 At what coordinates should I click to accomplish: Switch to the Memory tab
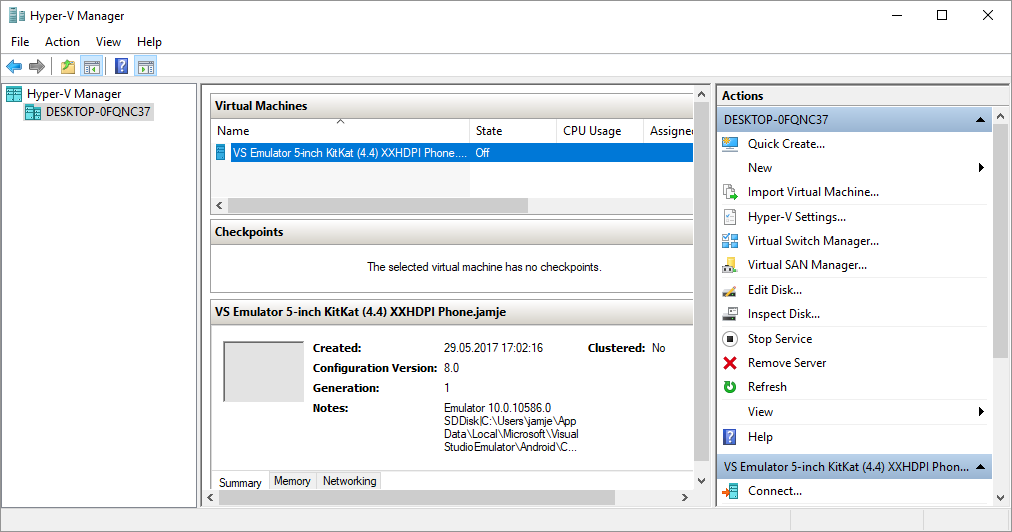292,481
